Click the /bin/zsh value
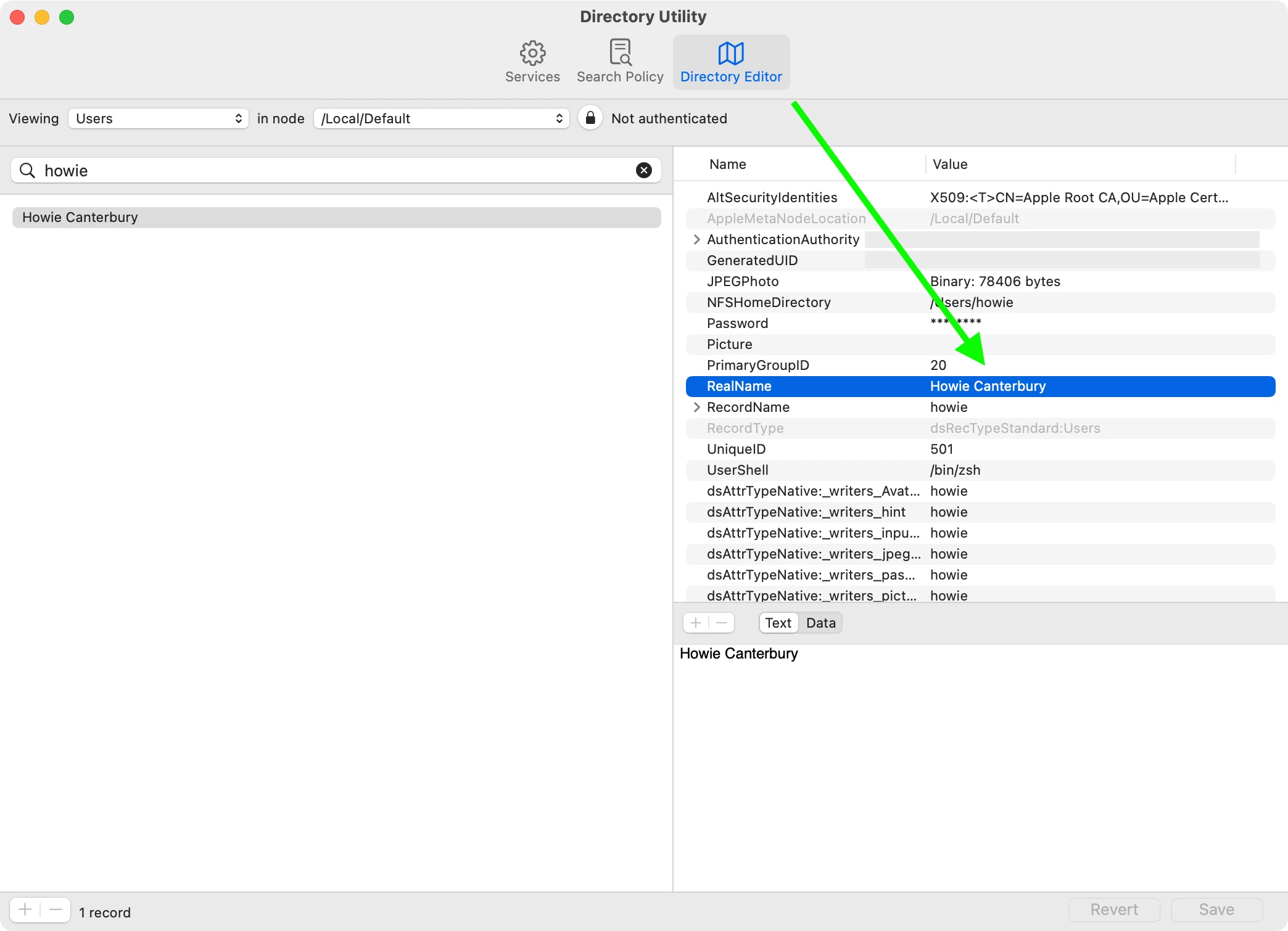 (x=955, y=470)
